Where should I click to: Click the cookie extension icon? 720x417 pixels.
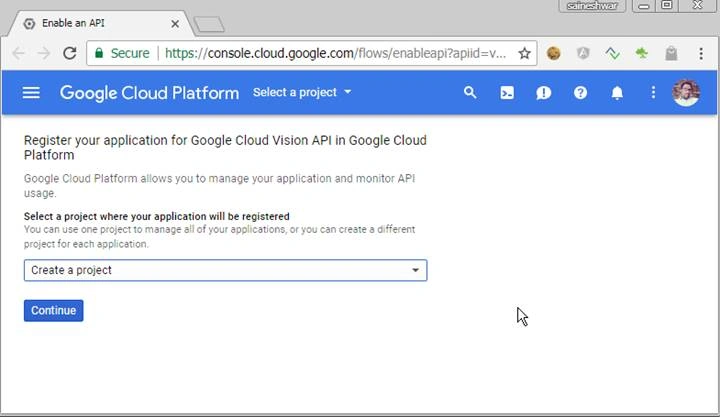pos(553,53)
